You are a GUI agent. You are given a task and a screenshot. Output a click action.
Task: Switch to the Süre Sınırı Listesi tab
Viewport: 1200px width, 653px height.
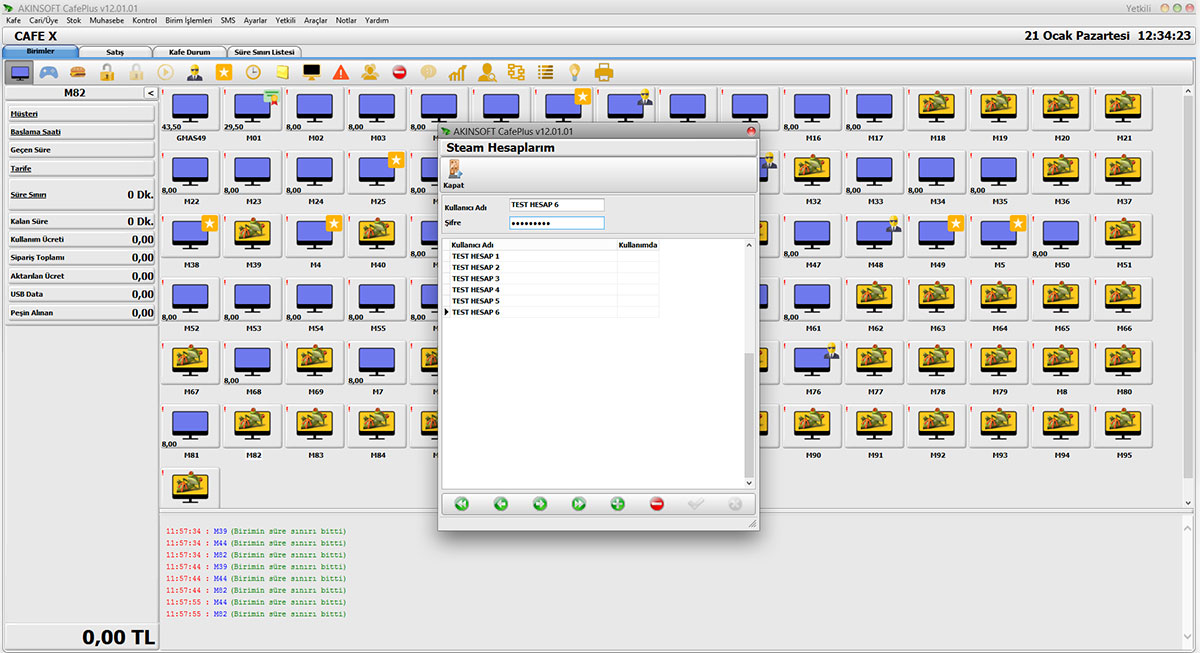tap(265, 51)
